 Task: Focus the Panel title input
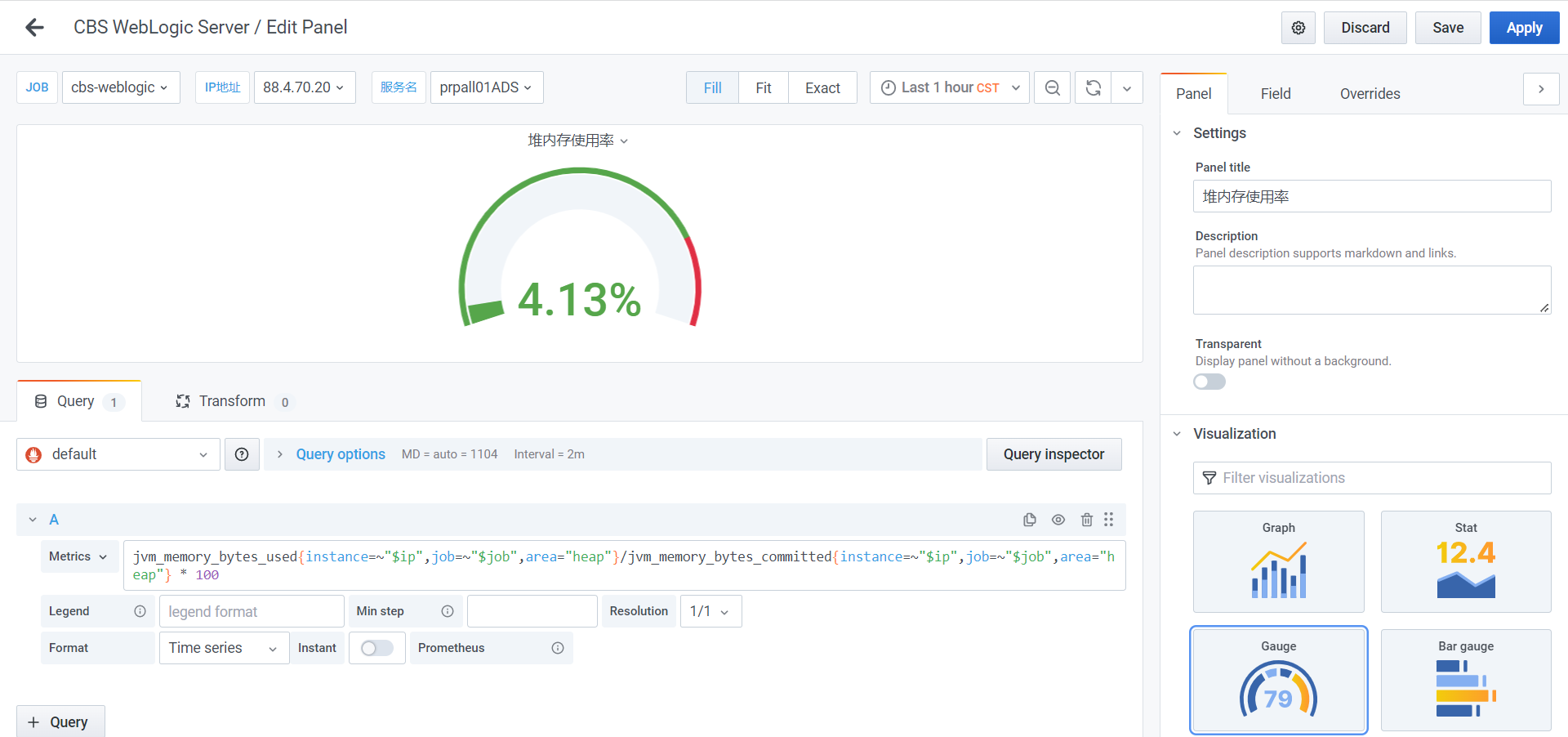(1372, 196)
